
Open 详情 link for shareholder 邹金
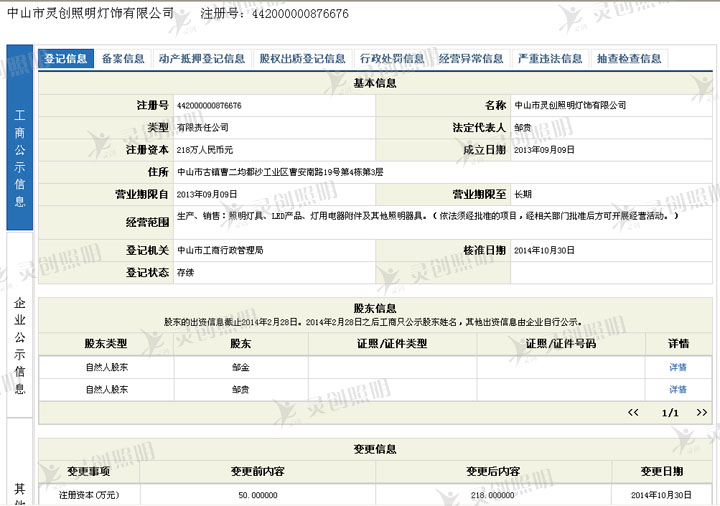tap(678, 367)
